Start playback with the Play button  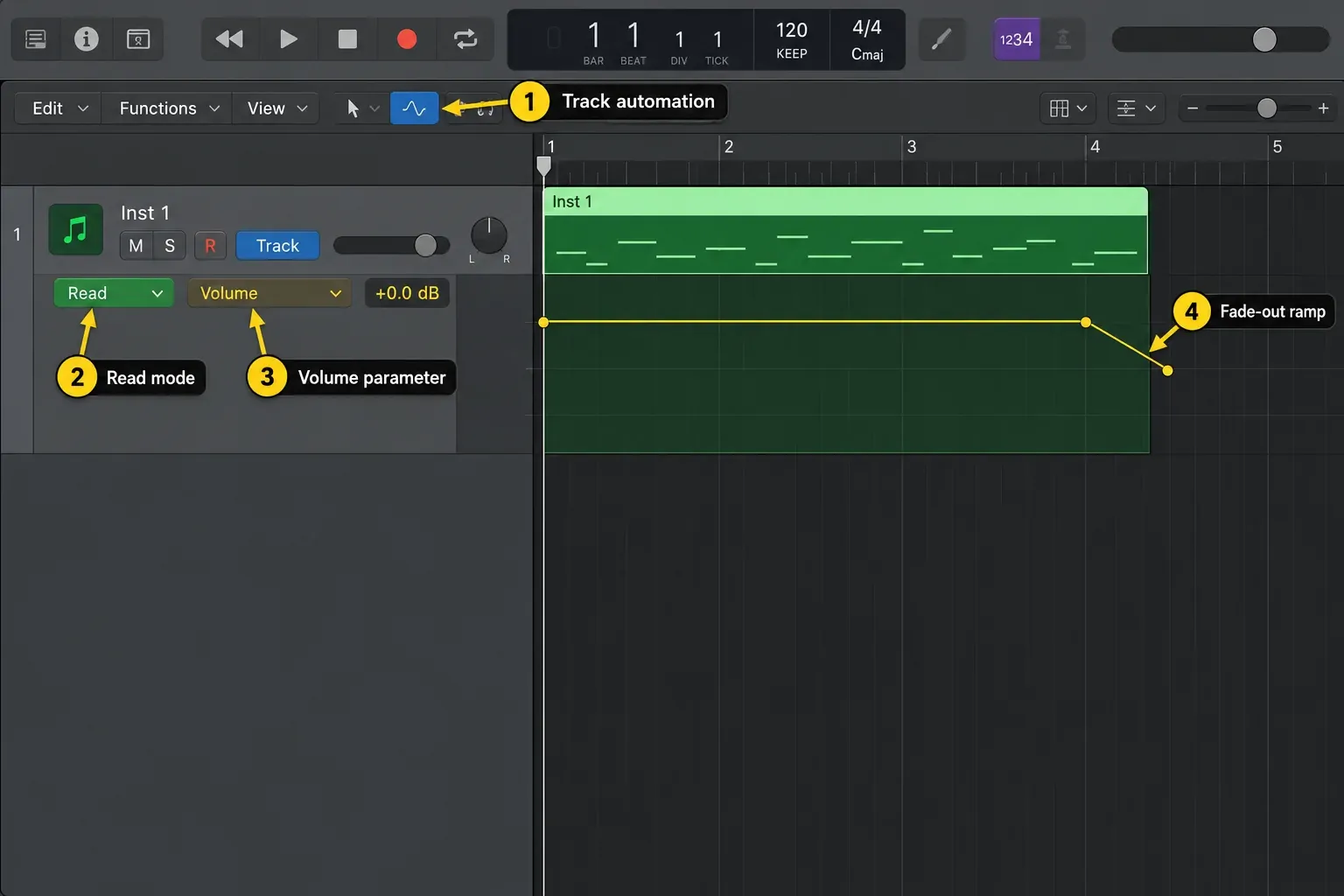click(x=289, y=39)
